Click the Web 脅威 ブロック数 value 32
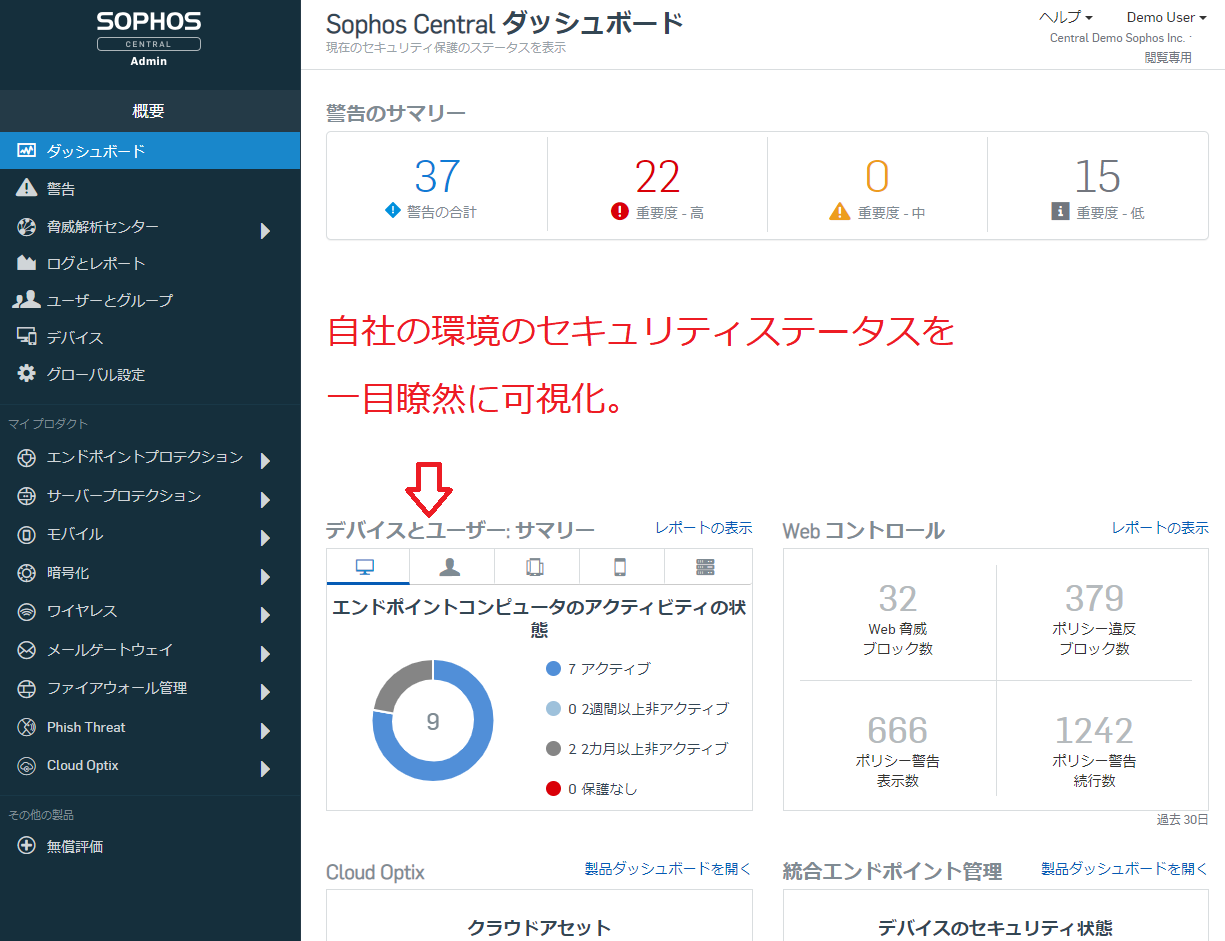Screen dimensions: 1225x941 [x=897, y=598]
